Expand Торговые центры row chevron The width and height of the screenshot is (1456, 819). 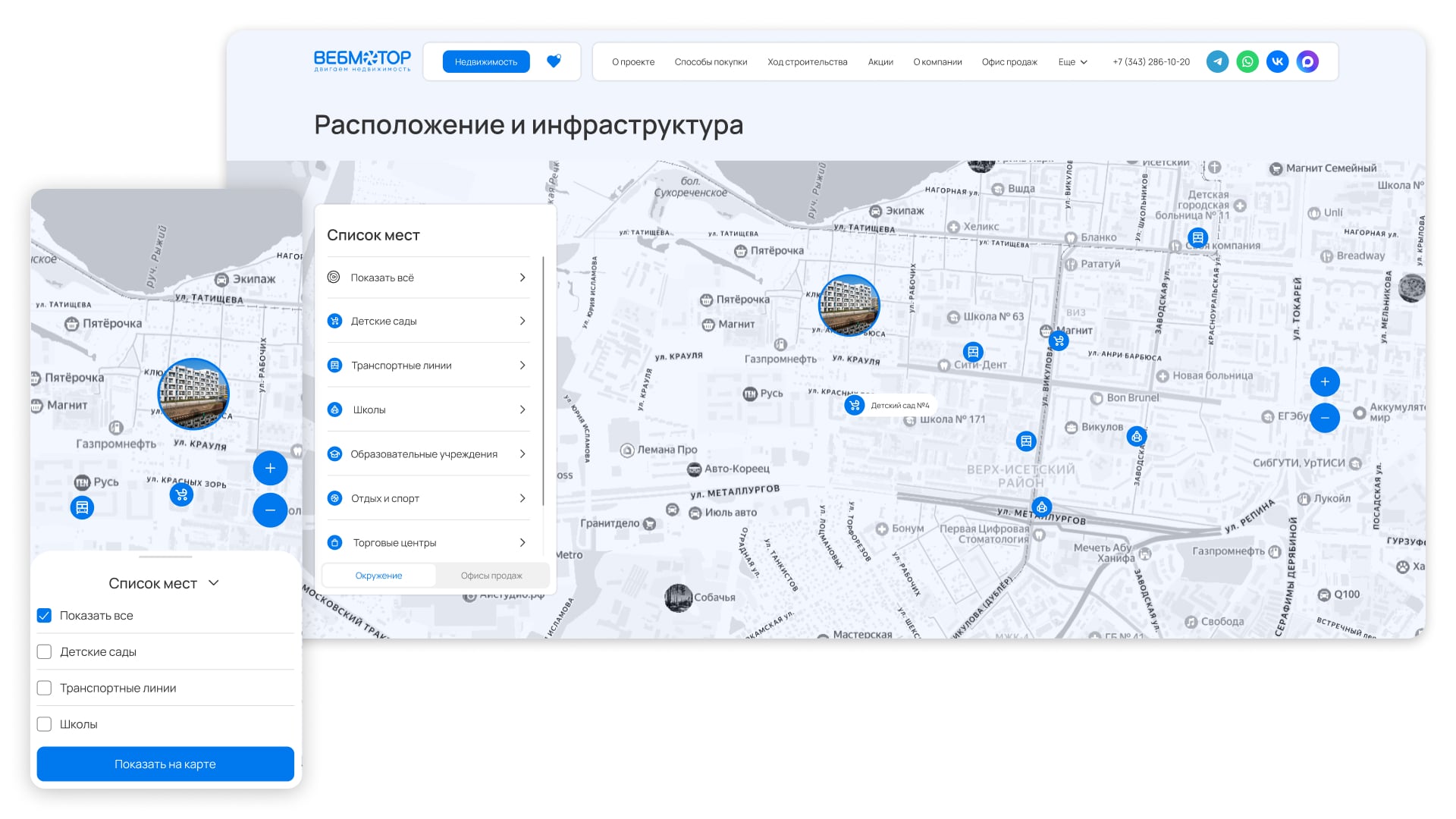(x=522, y=543)
